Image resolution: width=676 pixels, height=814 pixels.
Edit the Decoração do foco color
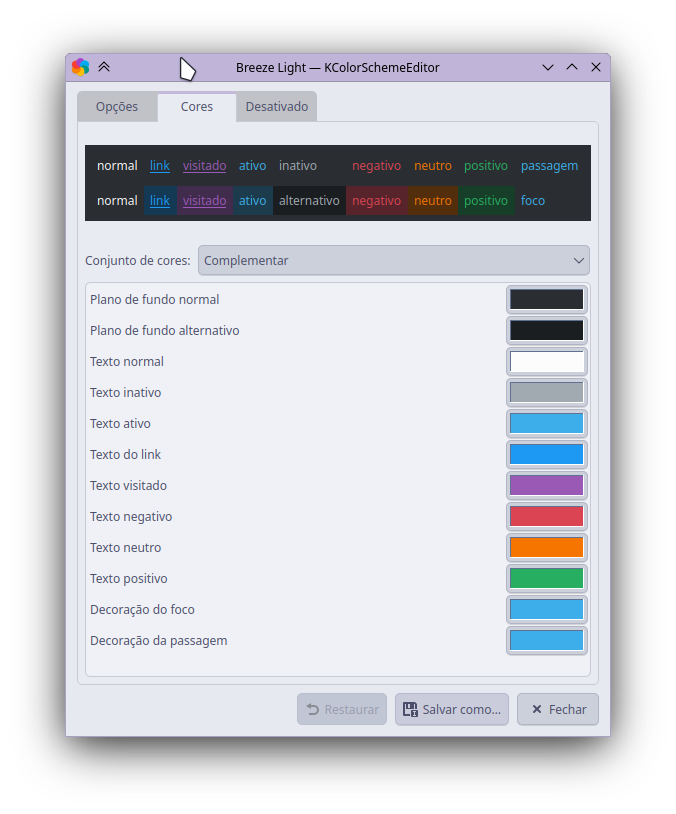coord(547,609)
